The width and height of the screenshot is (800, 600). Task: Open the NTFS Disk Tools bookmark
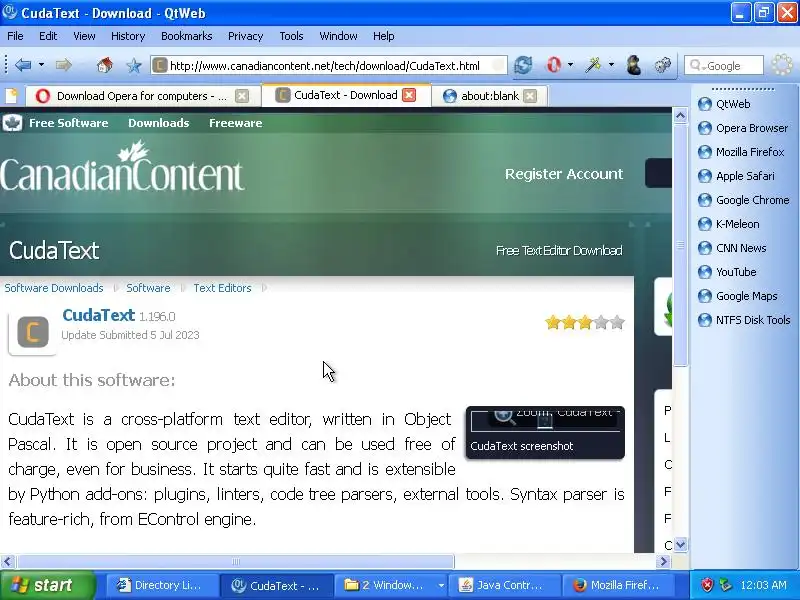coord(744,320)
